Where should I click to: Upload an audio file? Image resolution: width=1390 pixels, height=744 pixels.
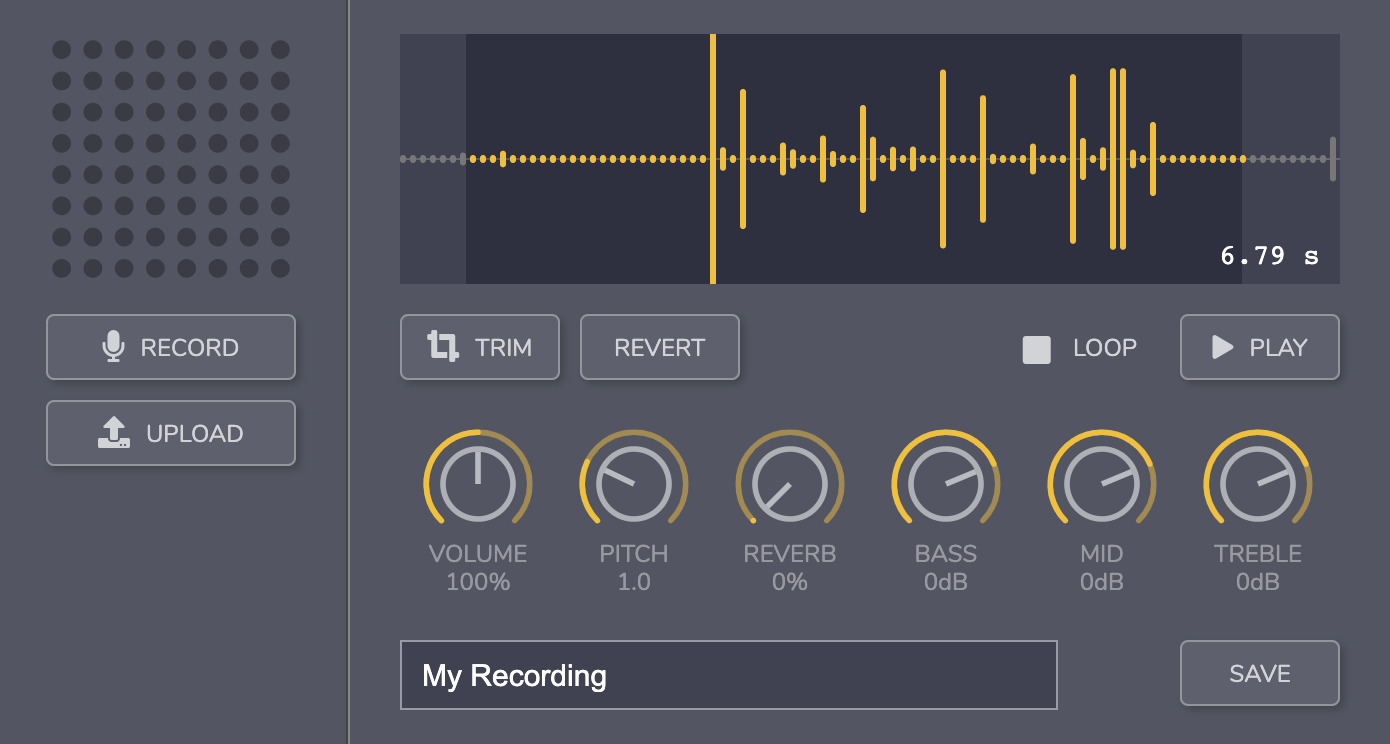pos(170,432)
